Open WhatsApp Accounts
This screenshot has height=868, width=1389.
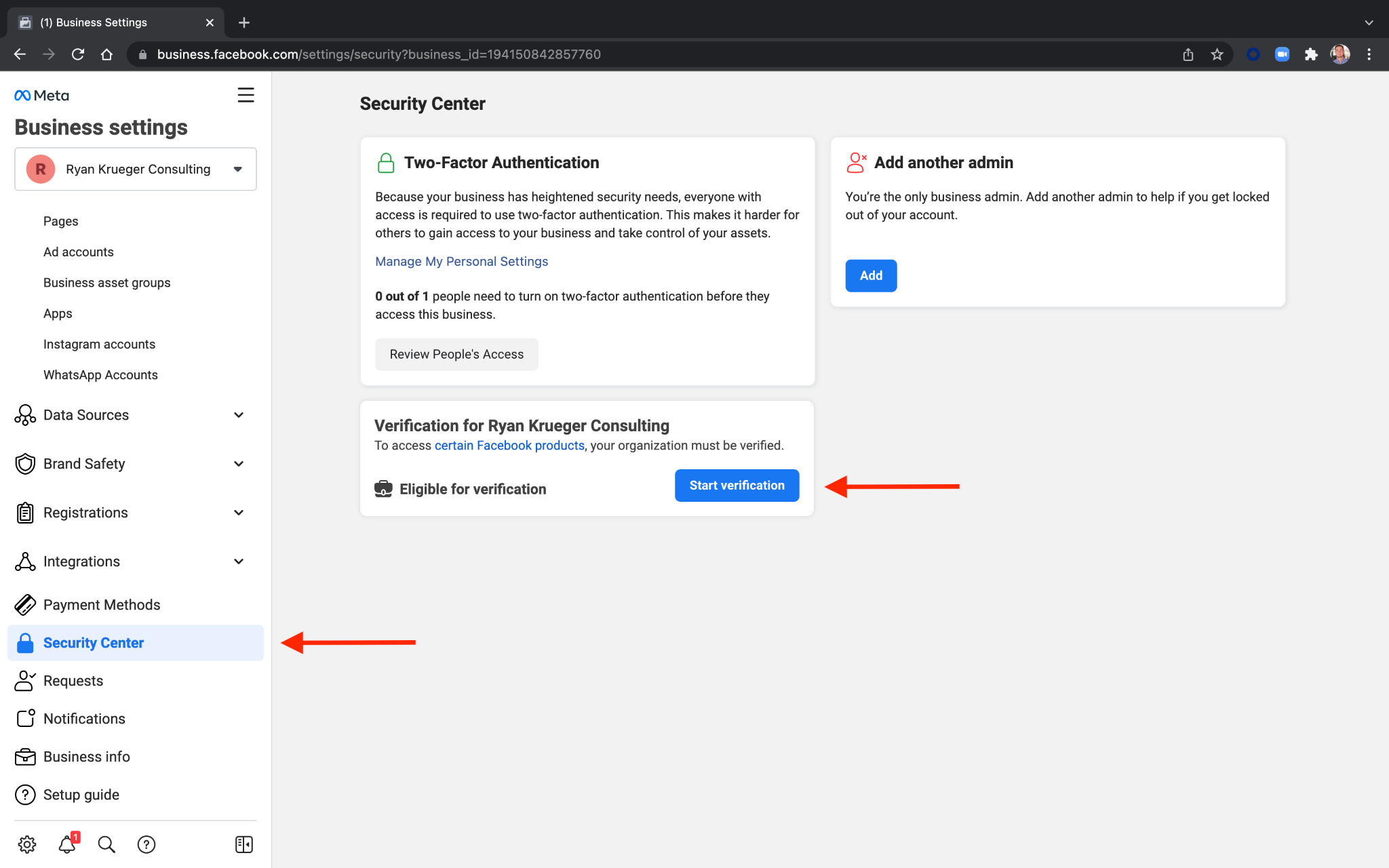[x=100, y=375]
